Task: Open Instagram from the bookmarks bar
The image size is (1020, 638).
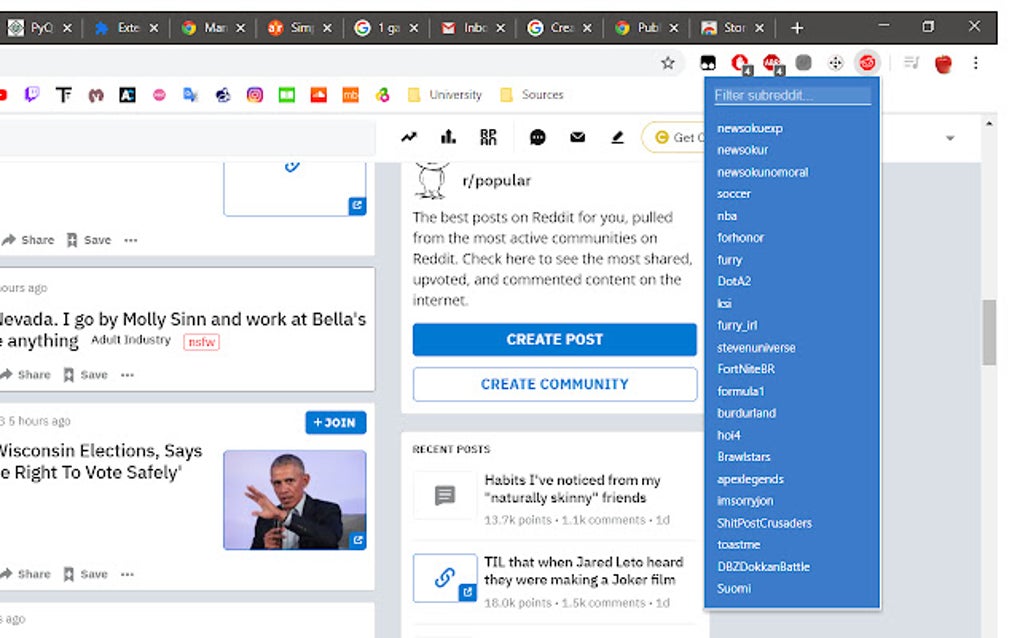Action: tap(255, 95)
